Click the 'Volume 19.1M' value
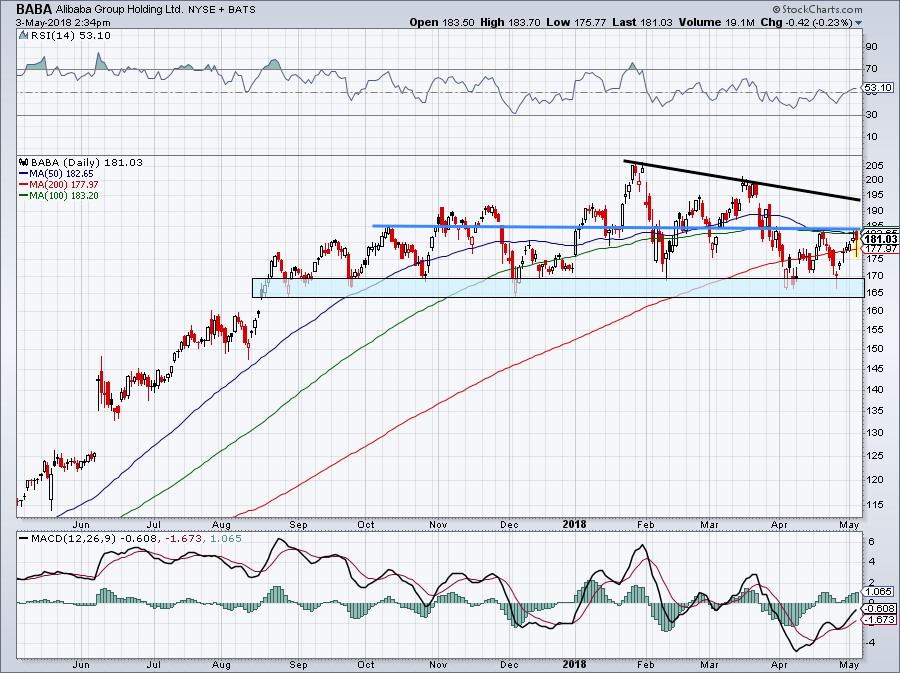Screen dimensions: 900x673 click(716, 22)
